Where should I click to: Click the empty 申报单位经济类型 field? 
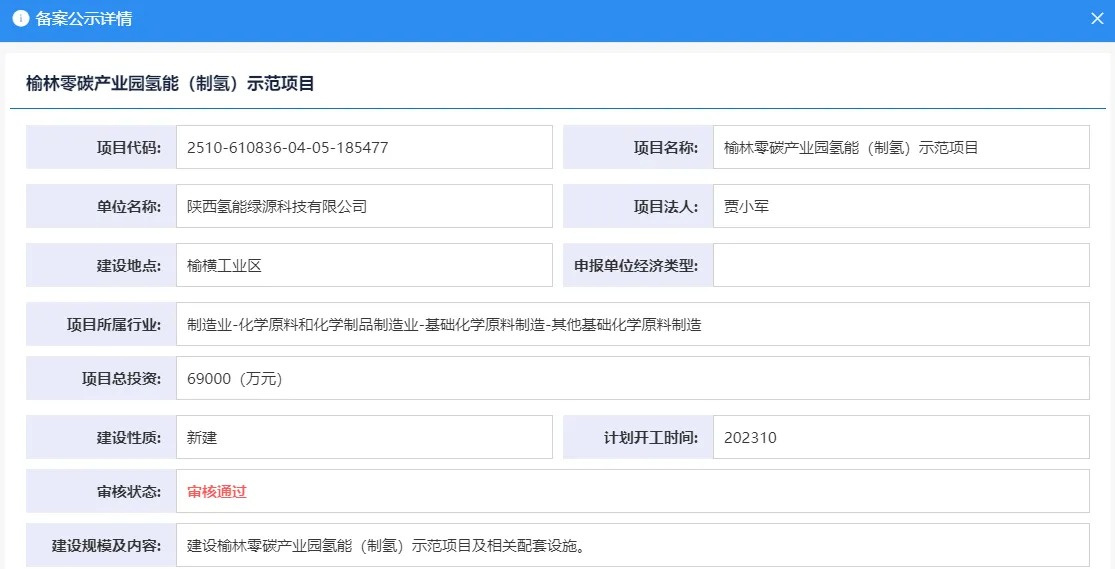pos(900,265)
